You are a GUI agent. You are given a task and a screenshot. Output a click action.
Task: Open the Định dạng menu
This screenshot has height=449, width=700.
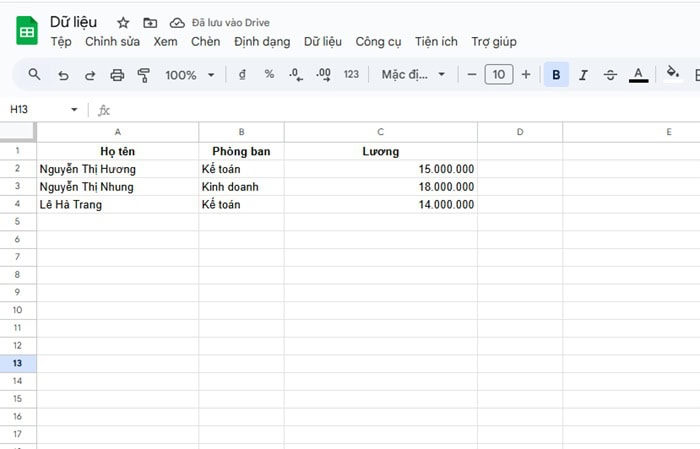[262, 42]
